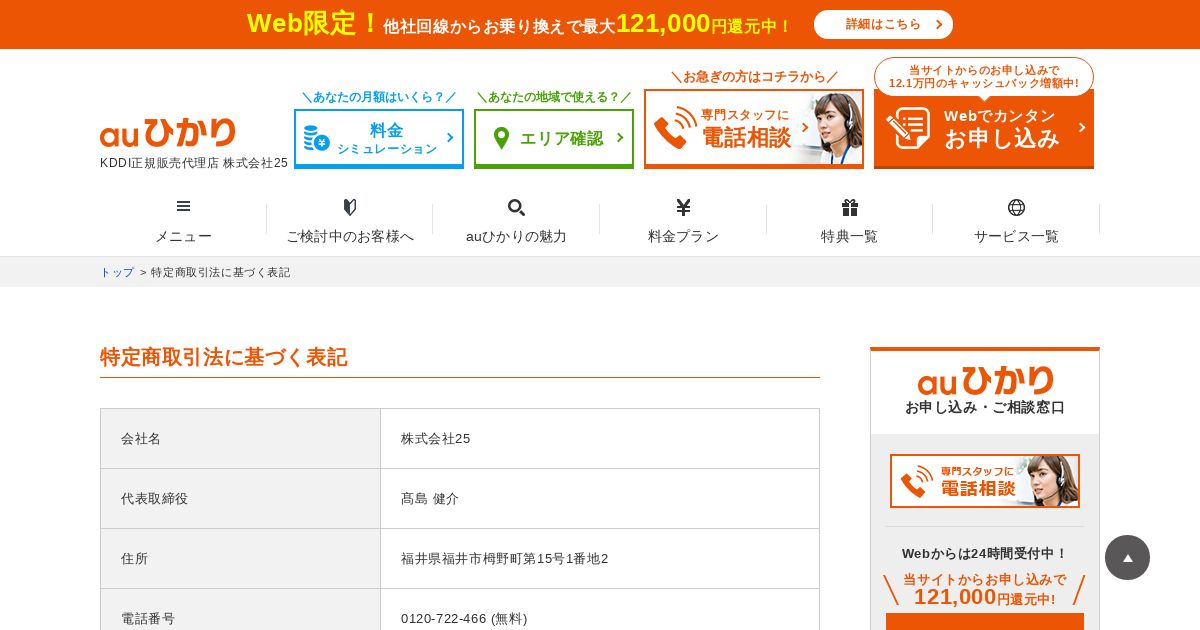
Task: Click the トップ breadcrumb link
Action: [x=117, y=272]
